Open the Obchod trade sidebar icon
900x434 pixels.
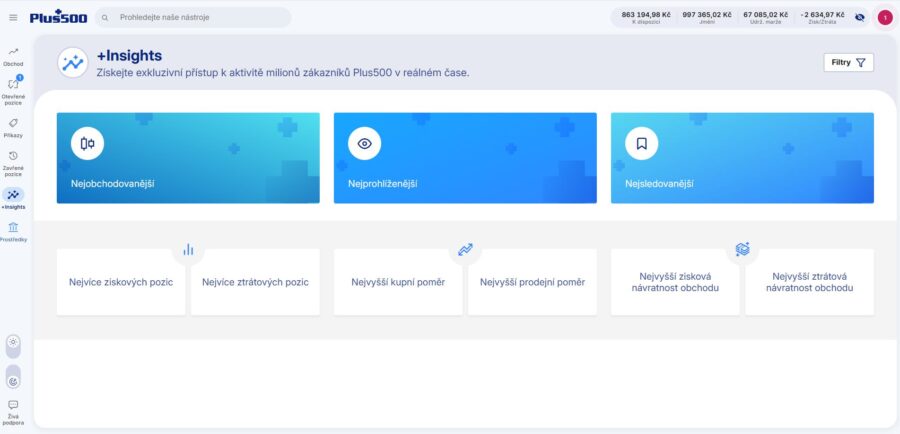[x=13, y=52]
